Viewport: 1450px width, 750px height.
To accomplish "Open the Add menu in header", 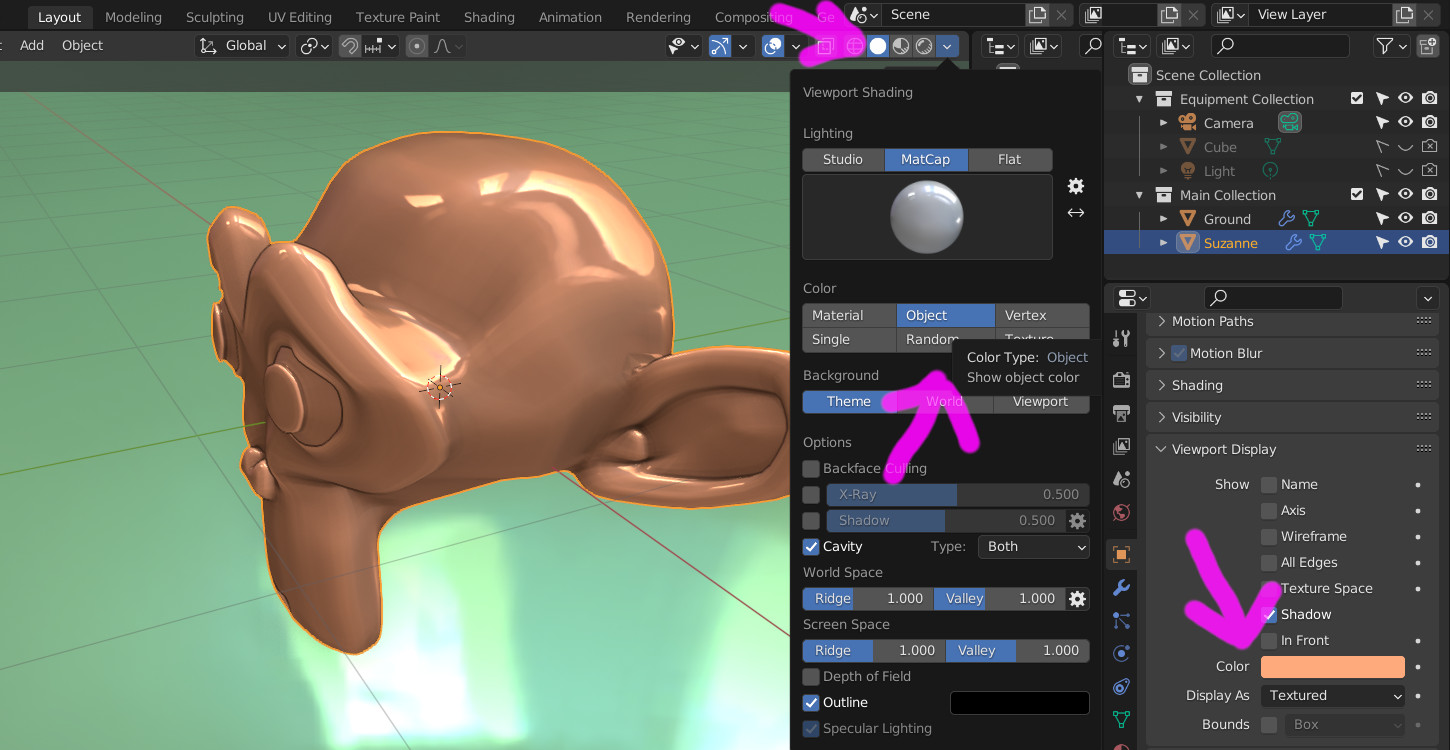I will point(32,45).
